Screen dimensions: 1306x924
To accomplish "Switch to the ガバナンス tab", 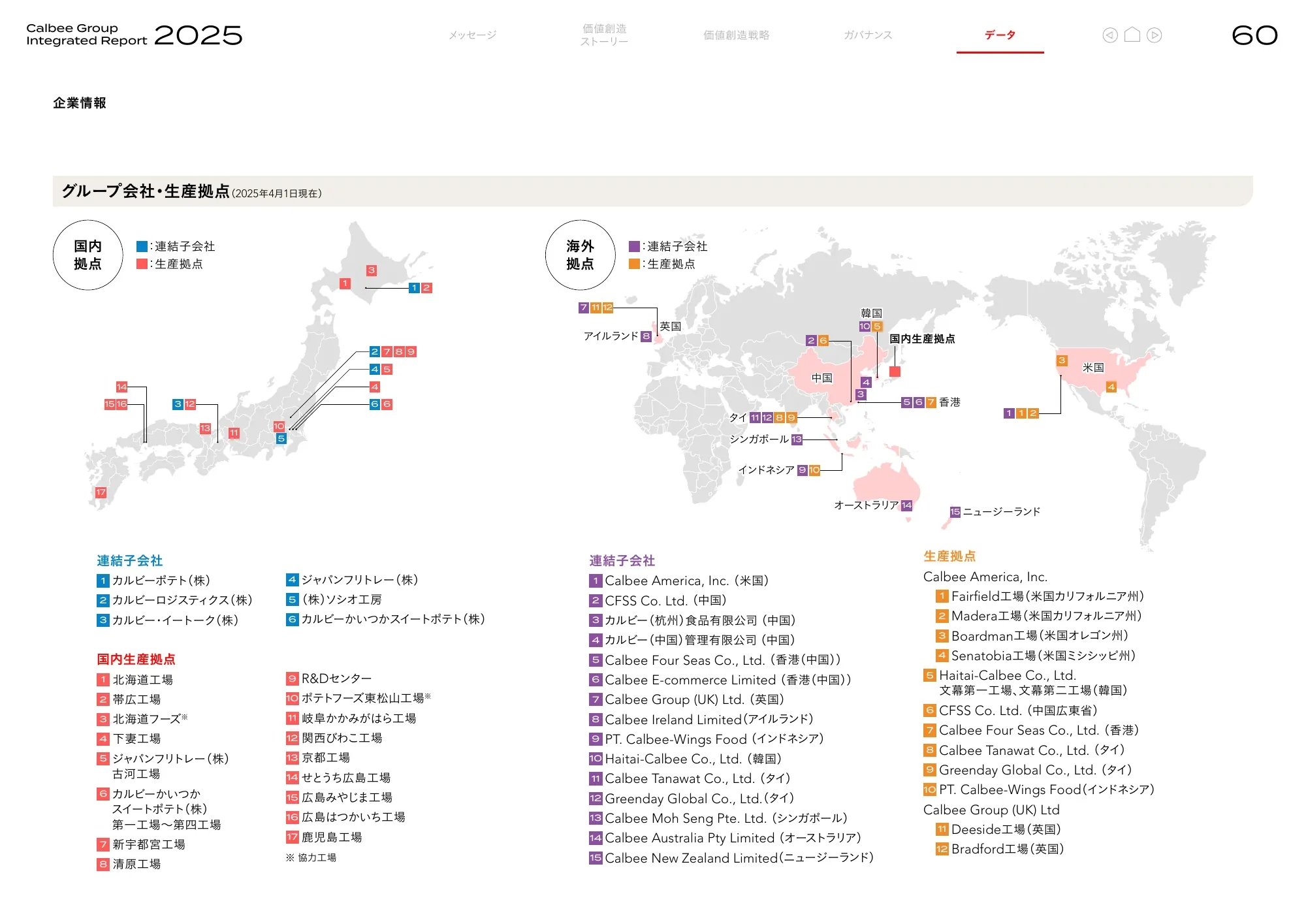I will 868,35.
